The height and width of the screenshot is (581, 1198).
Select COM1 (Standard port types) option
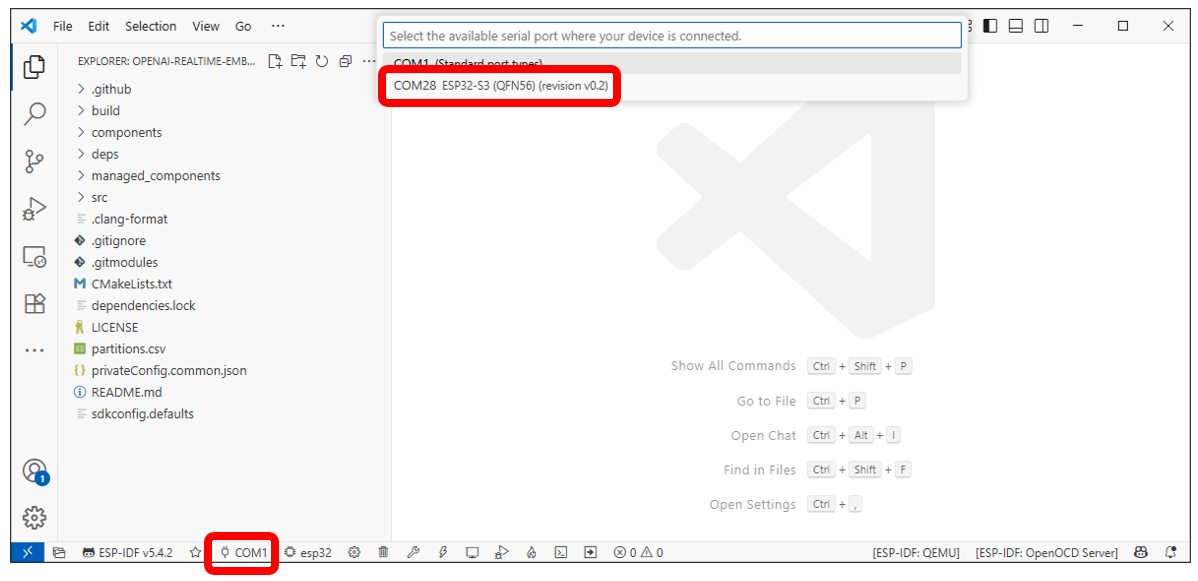(x=672, y=63)
